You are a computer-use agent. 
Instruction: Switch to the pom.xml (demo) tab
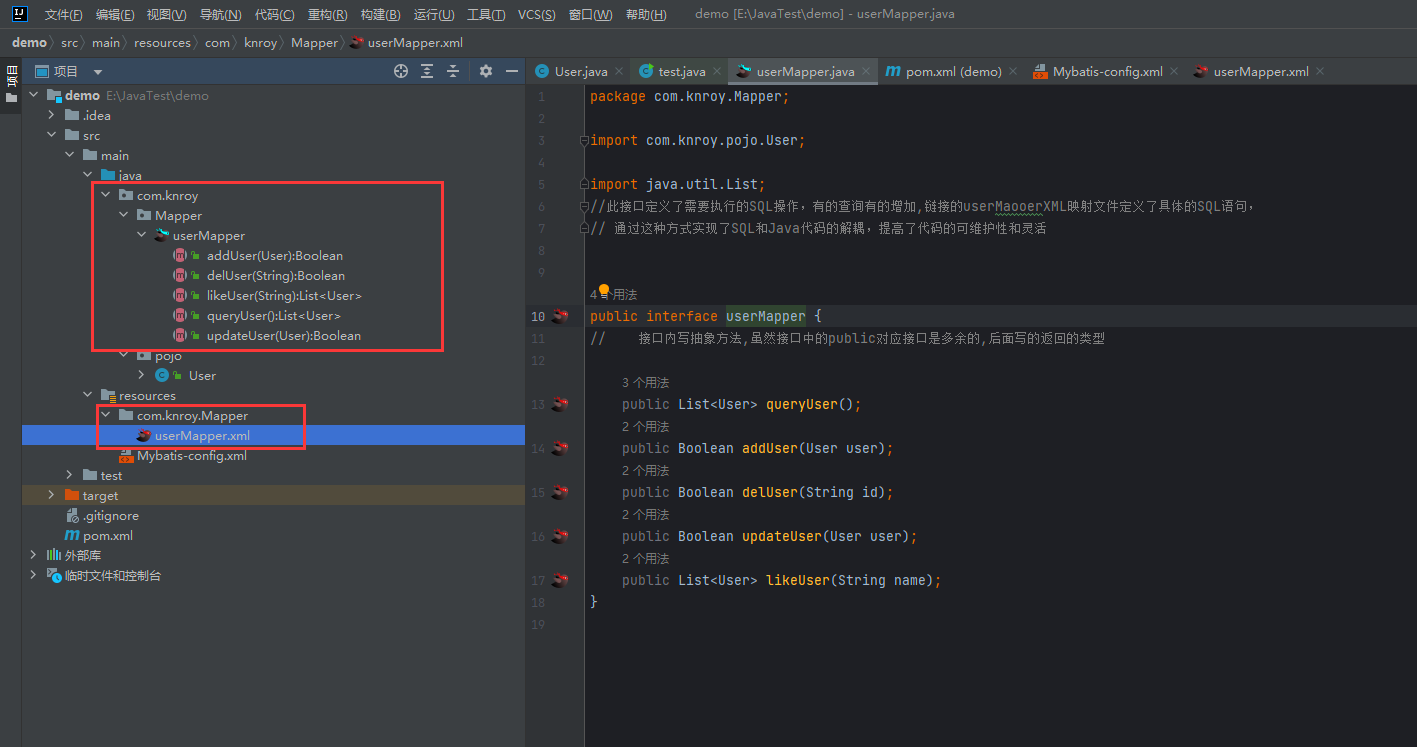(x=953, y=72)
